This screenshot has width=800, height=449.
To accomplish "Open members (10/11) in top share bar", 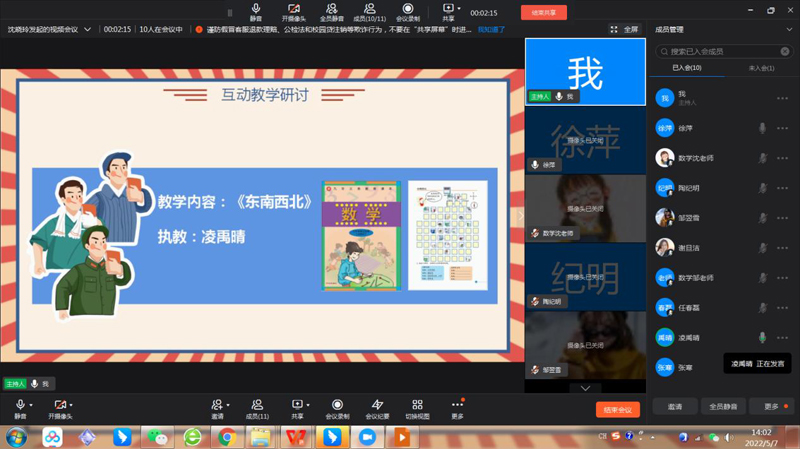I will tap(369, 12).
